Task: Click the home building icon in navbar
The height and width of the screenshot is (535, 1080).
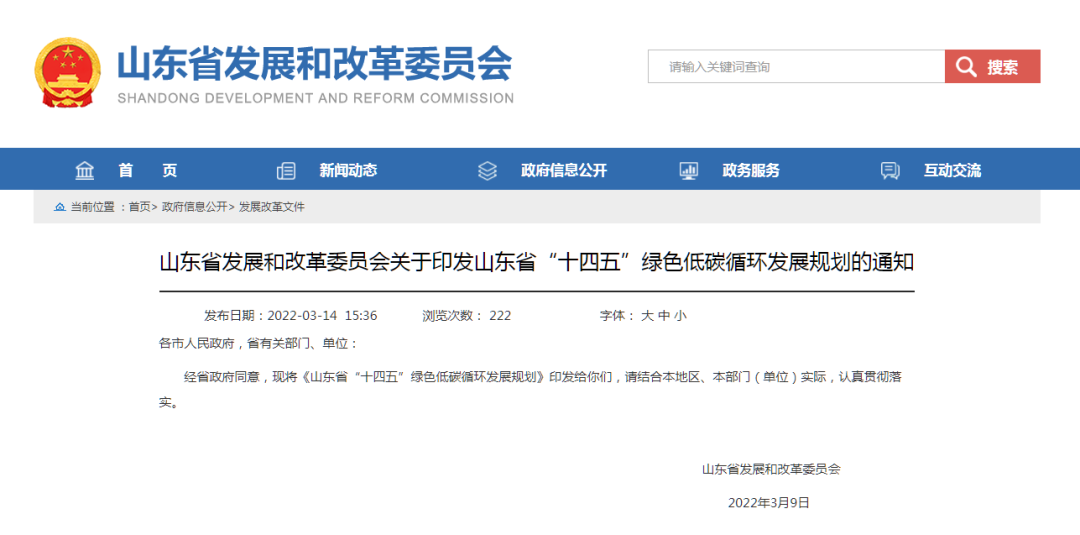Action: coord(85,171)
